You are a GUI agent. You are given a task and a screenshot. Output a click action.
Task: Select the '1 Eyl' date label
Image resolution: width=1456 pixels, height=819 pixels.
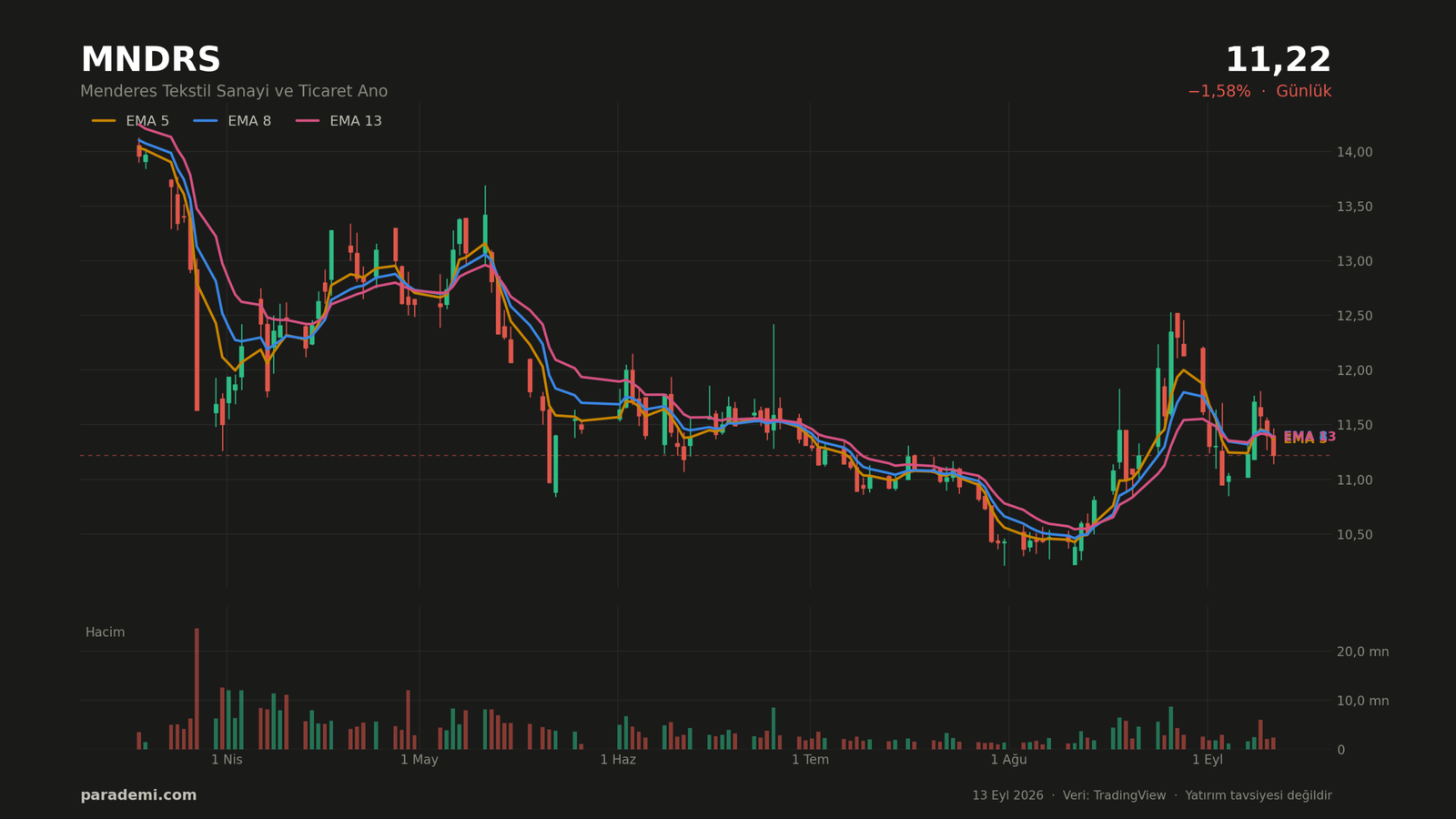(1208, 760)
